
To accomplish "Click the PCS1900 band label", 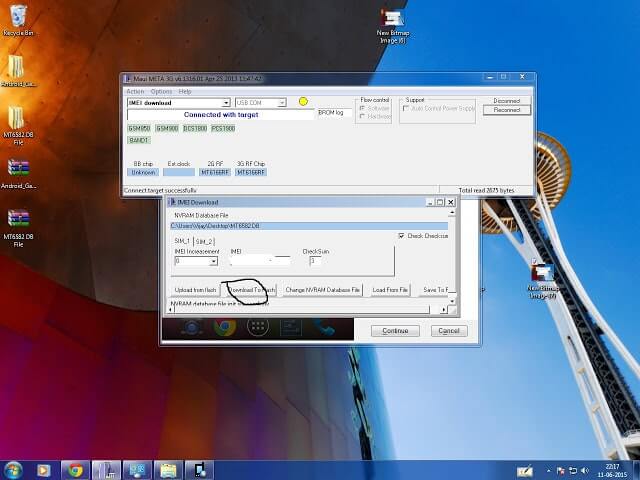I will tap(223, 128).
